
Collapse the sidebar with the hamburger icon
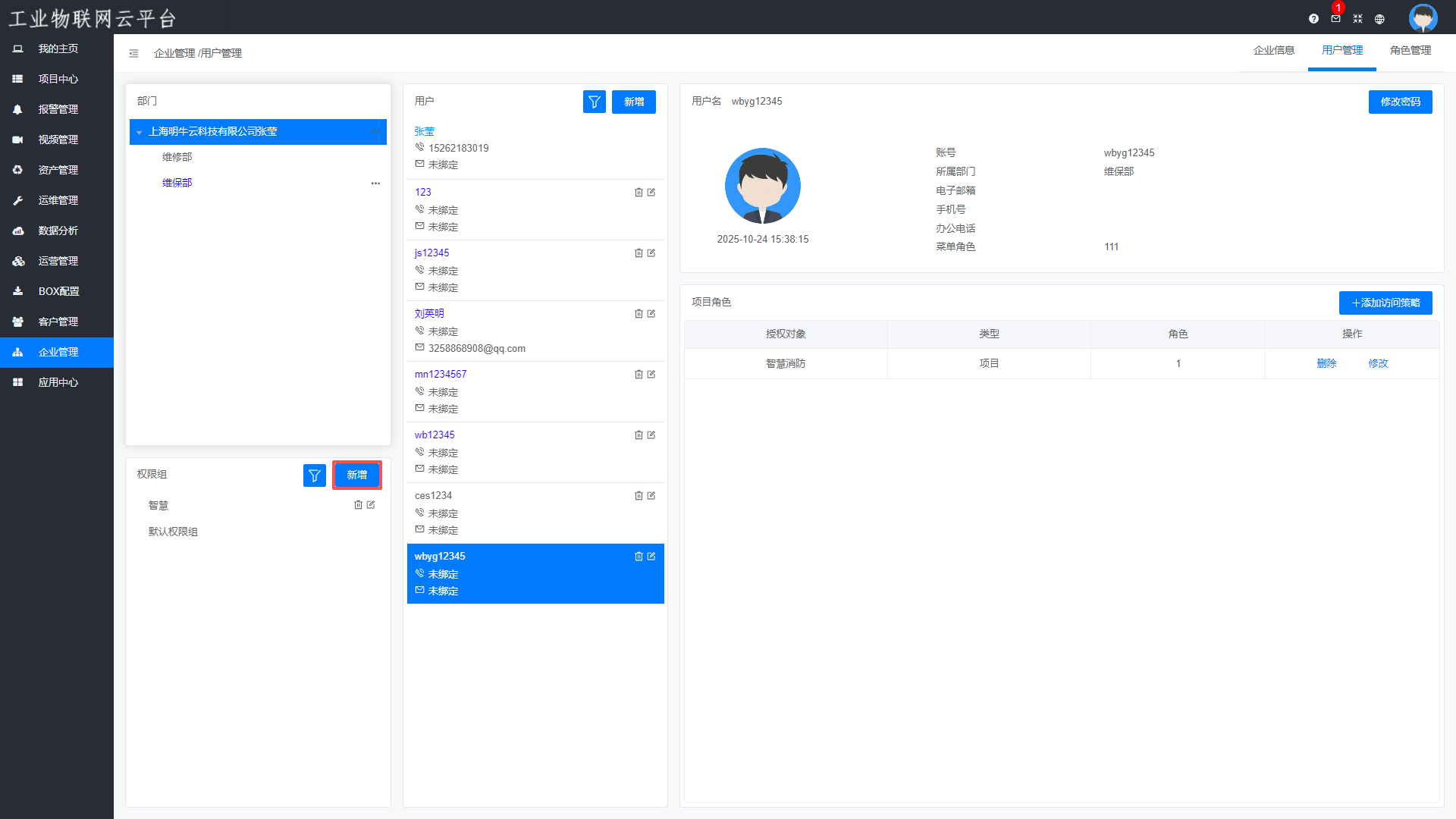coord(133,53)
